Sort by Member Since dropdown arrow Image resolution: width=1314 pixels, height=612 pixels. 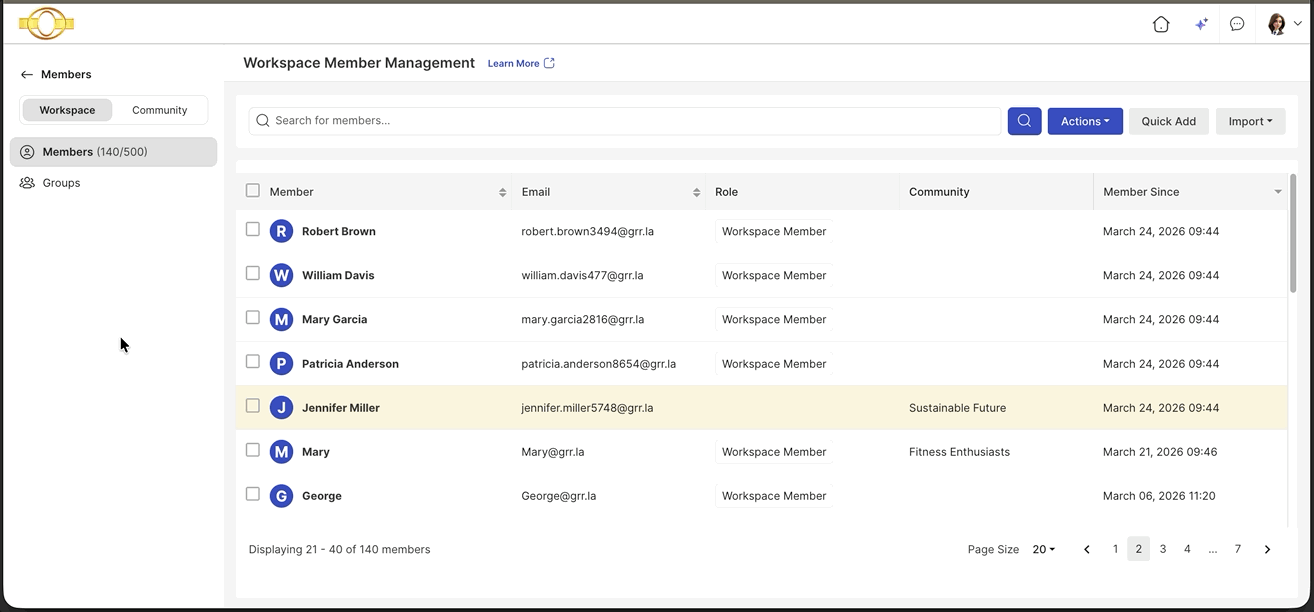1278,192
